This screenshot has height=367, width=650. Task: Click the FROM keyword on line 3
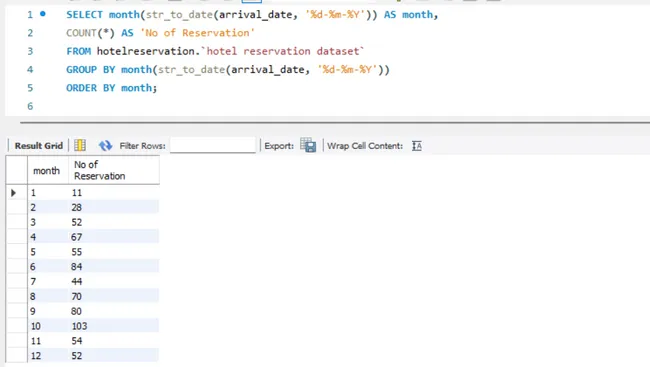[78, 51]
